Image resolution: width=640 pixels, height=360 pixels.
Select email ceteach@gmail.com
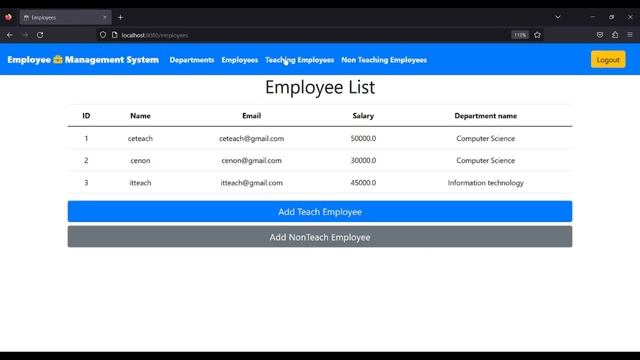coord(251,138)
